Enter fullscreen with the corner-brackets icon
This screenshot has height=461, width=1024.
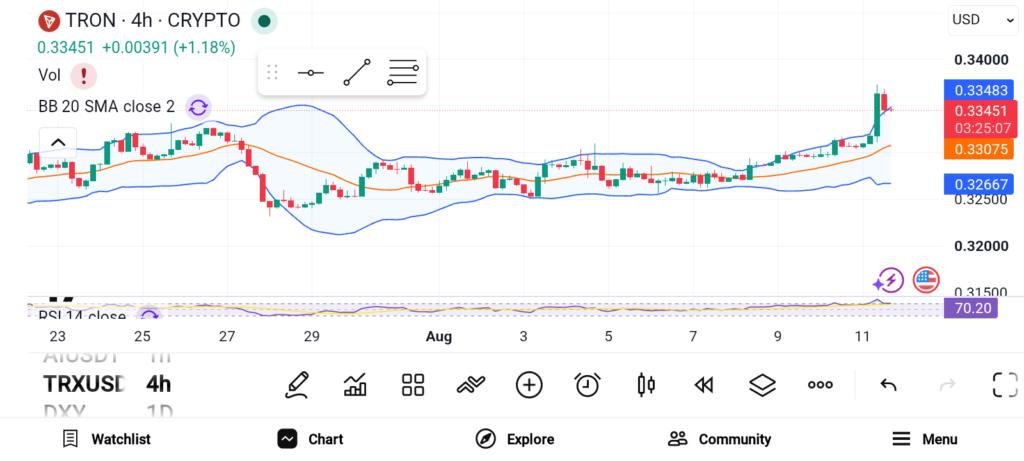(x=1005, y=385)
